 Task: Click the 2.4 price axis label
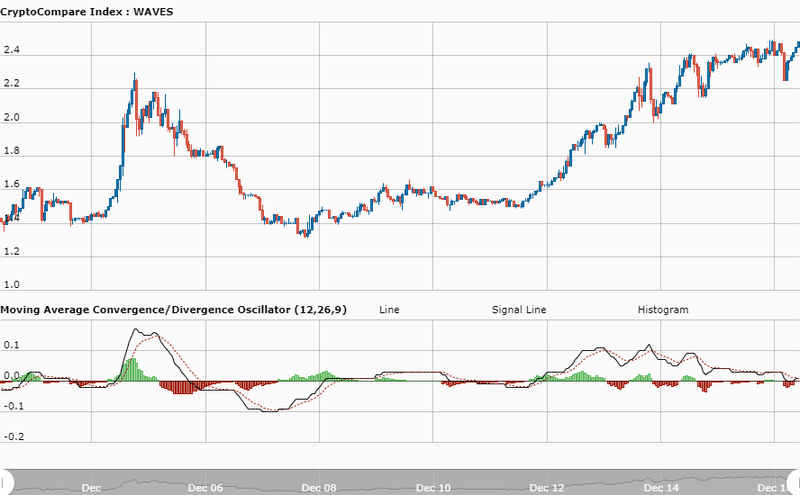pos(13,51)
